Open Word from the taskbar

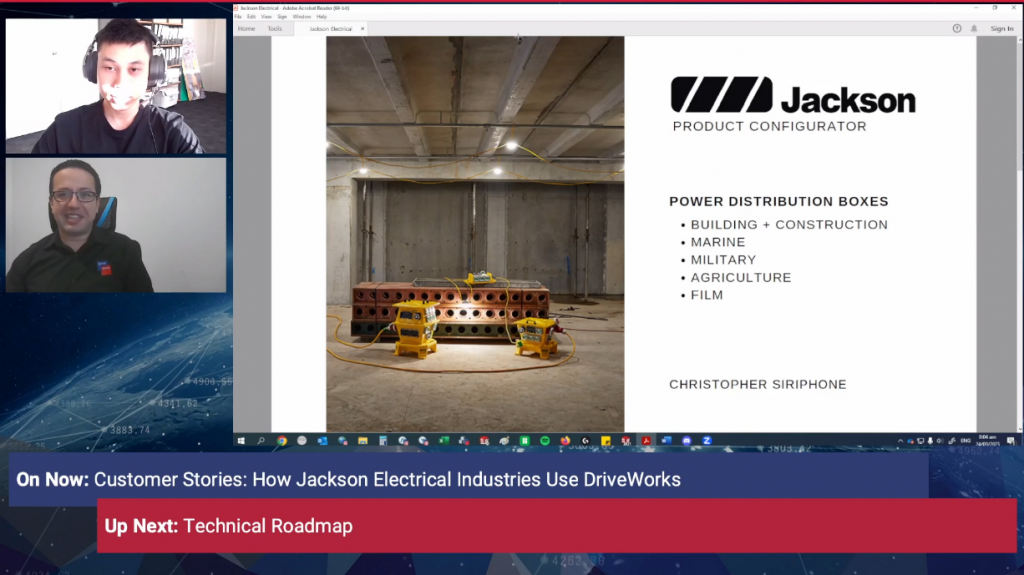pos(667,441)
